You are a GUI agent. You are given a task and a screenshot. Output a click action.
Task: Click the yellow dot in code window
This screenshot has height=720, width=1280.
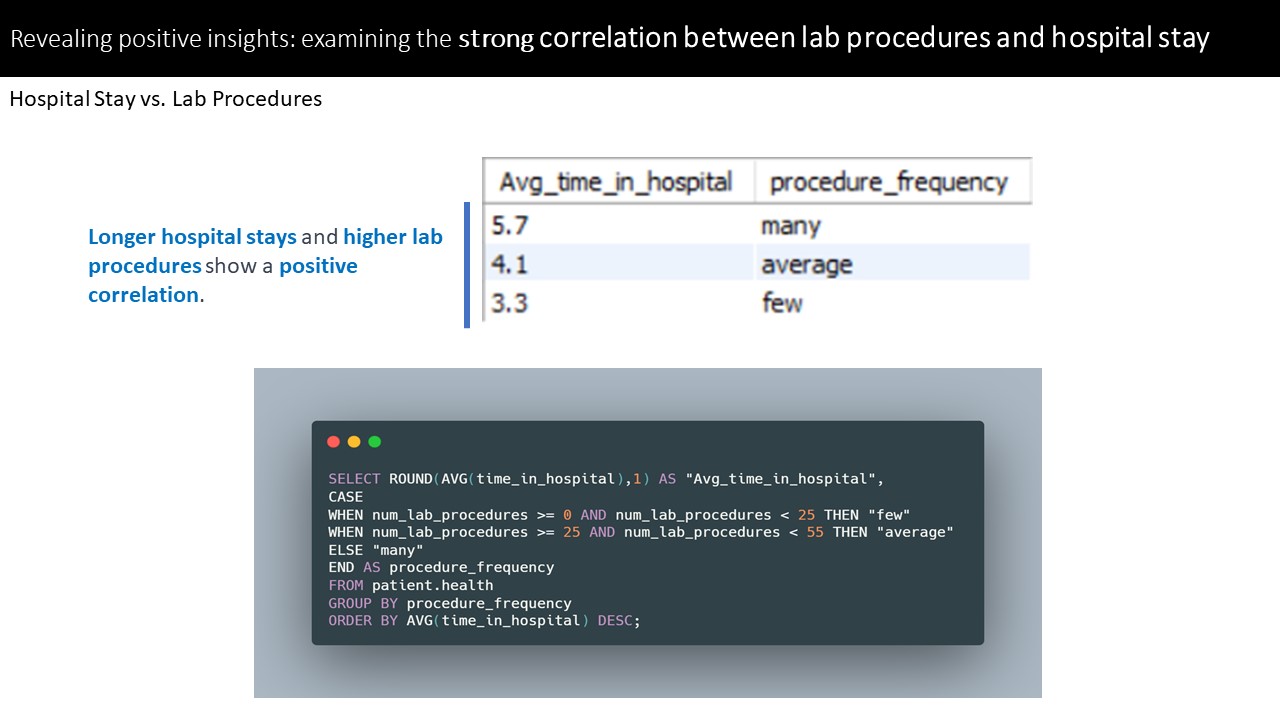pos(354,442)
